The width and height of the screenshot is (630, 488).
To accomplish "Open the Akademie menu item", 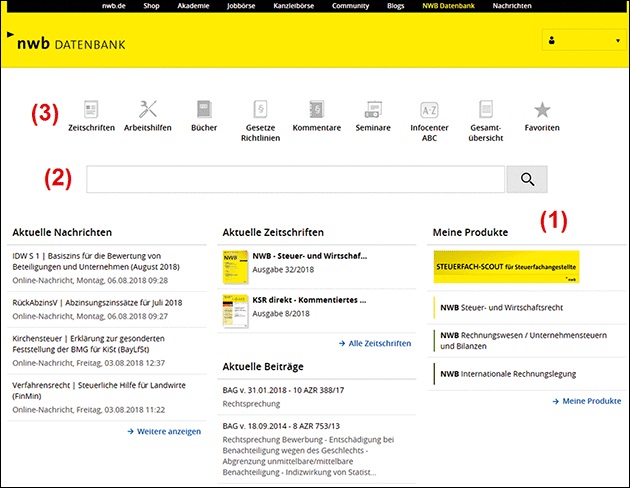I will click(192, 6).
